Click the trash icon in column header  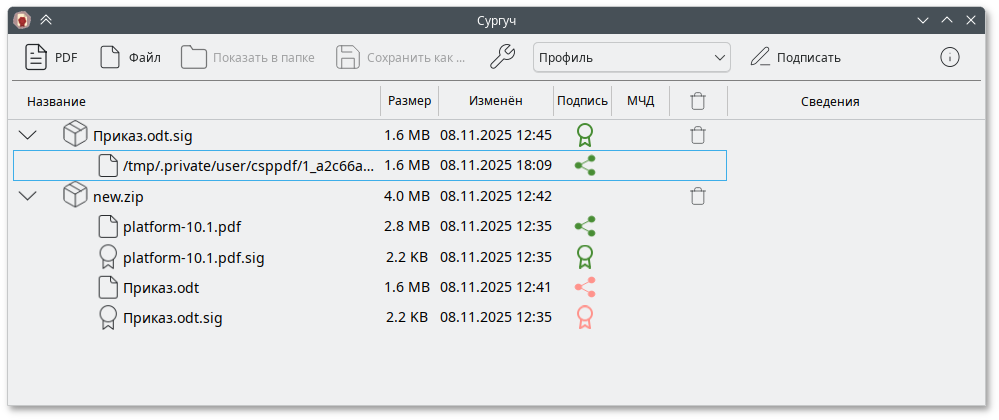698,101
